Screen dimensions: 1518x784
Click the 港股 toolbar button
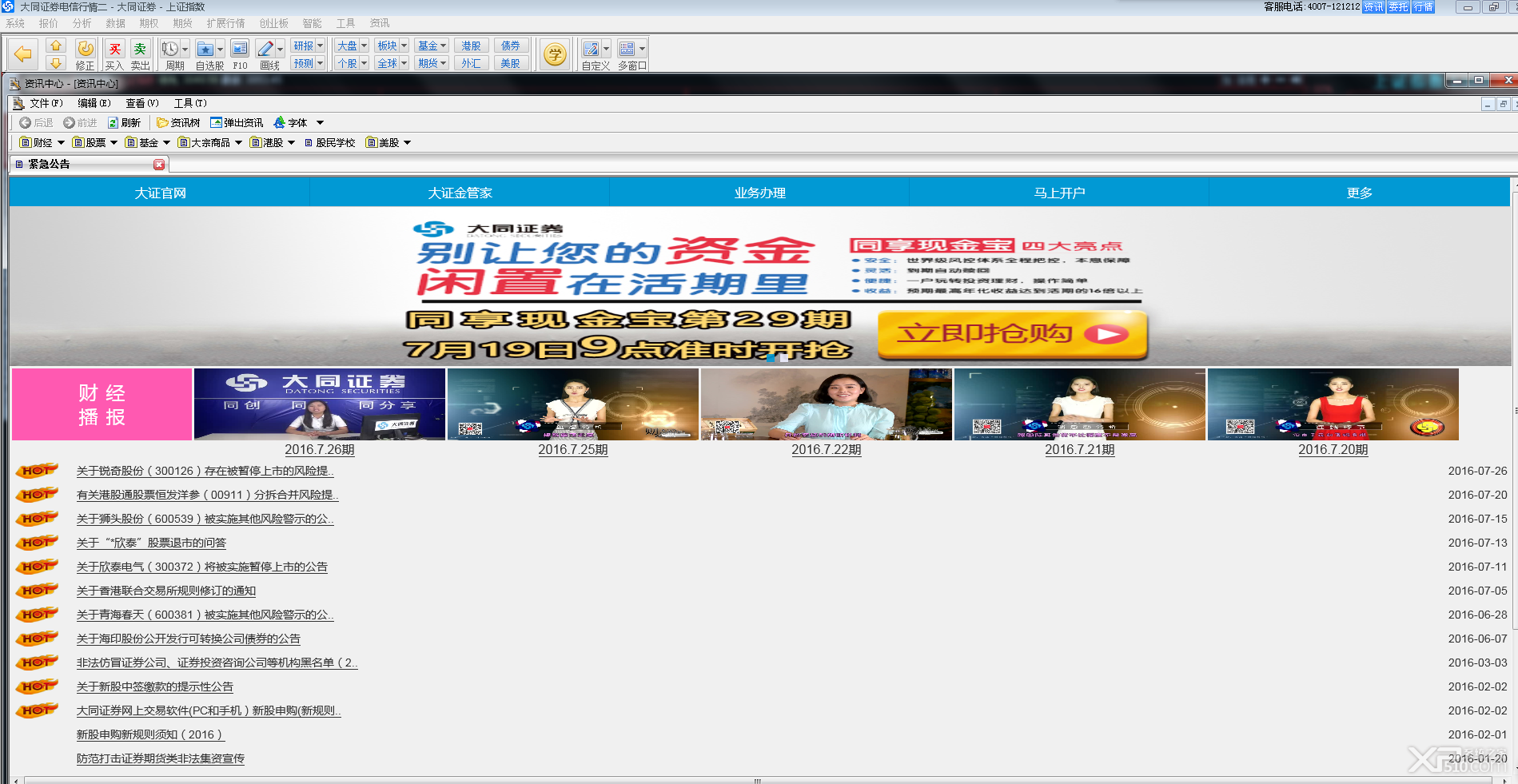coord(471,46)
